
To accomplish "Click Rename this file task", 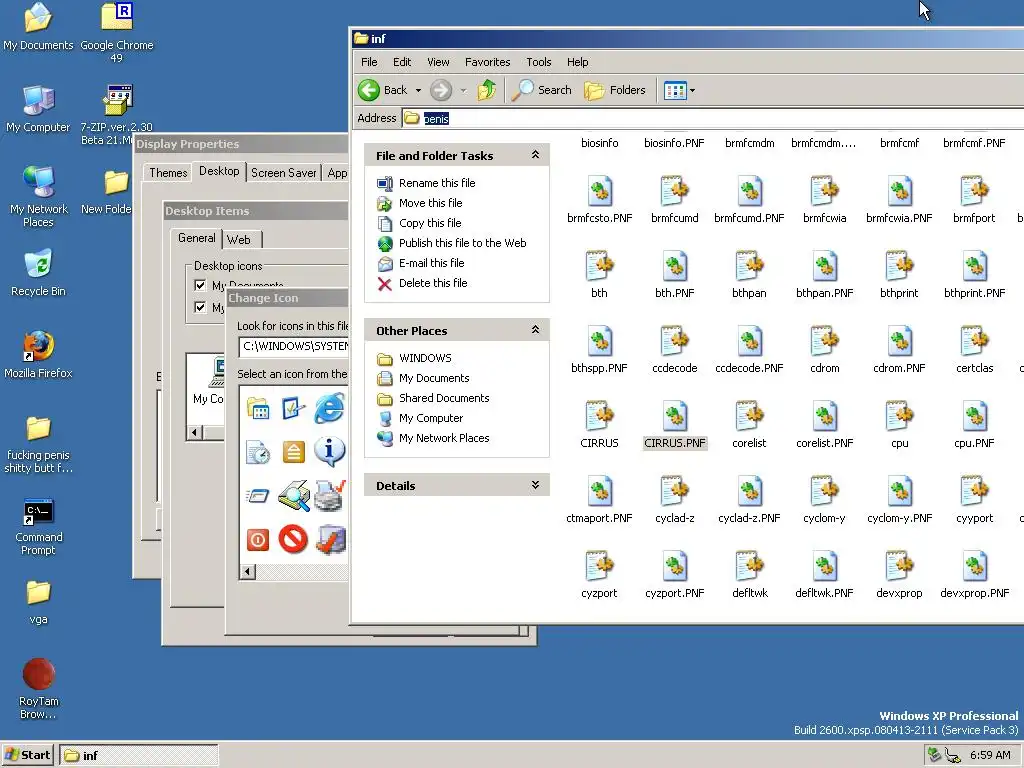I will tap(437, 183).
